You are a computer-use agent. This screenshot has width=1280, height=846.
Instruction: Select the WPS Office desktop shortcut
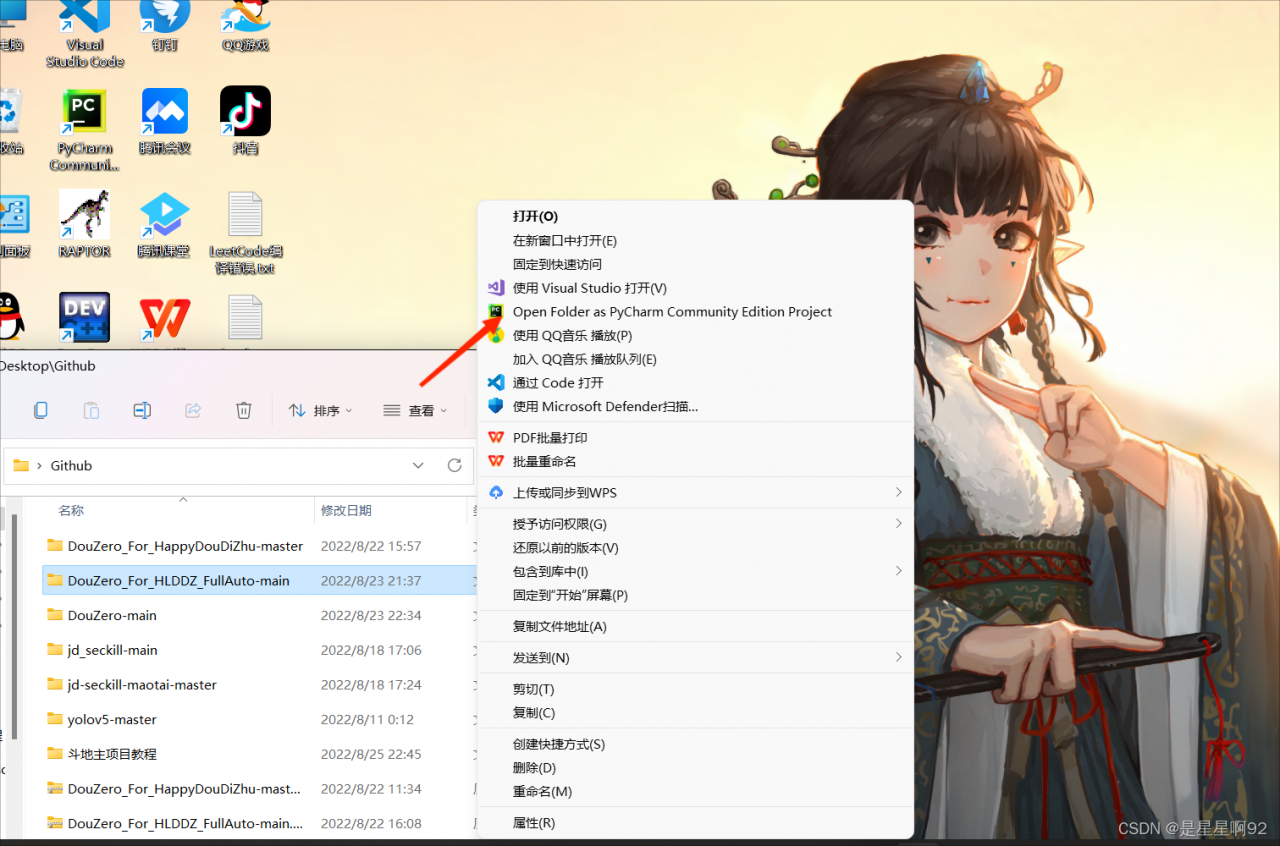click(x=165, y=318)
